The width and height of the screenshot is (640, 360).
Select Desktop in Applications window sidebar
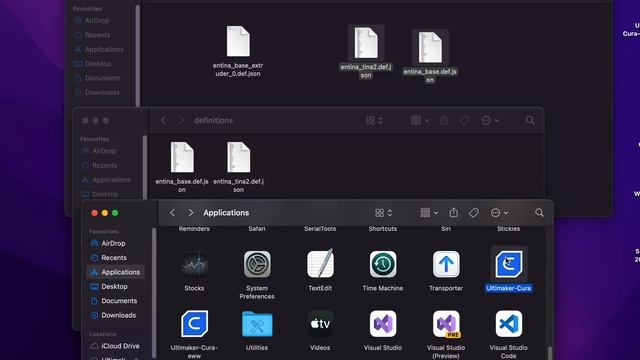pyautogui.click(x=109, y=287)
